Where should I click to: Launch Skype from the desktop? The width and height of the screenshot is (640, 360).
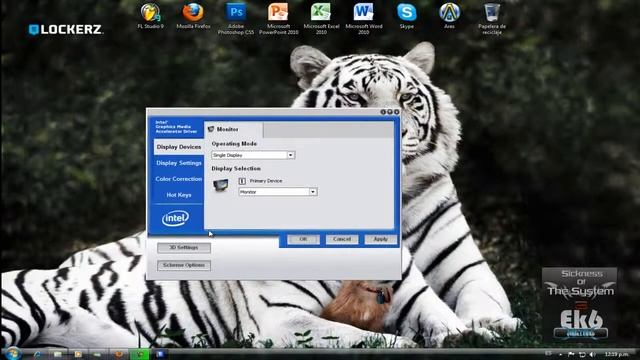pos(407,16)
